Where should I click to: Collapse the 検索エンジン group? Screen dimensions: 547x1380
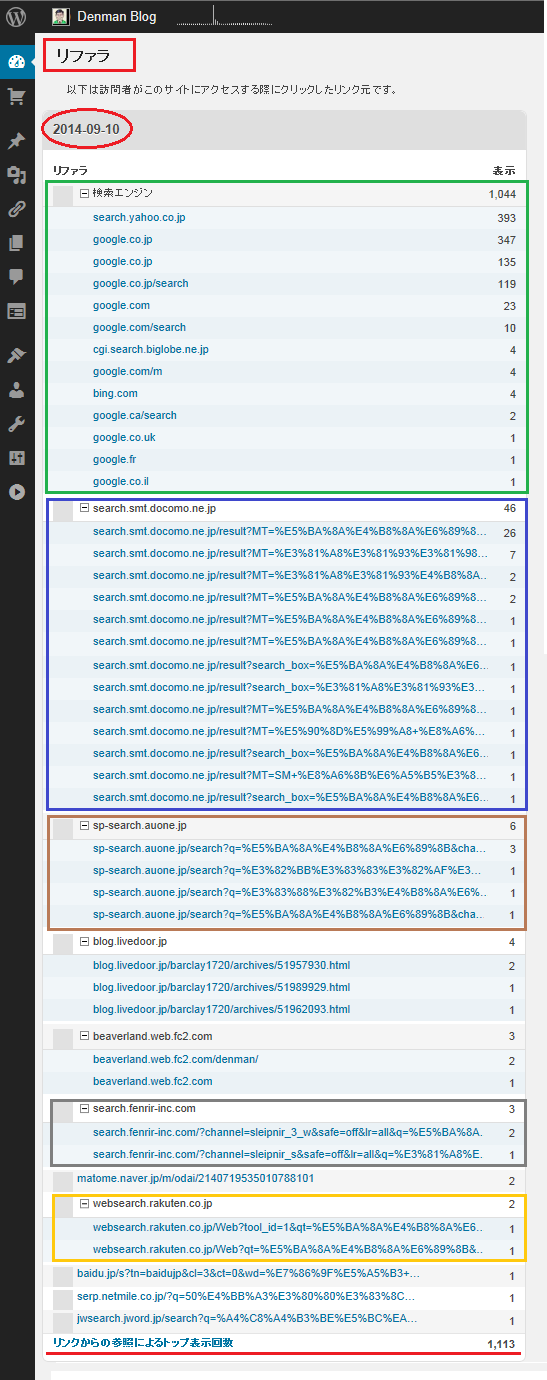pos(85,193)
